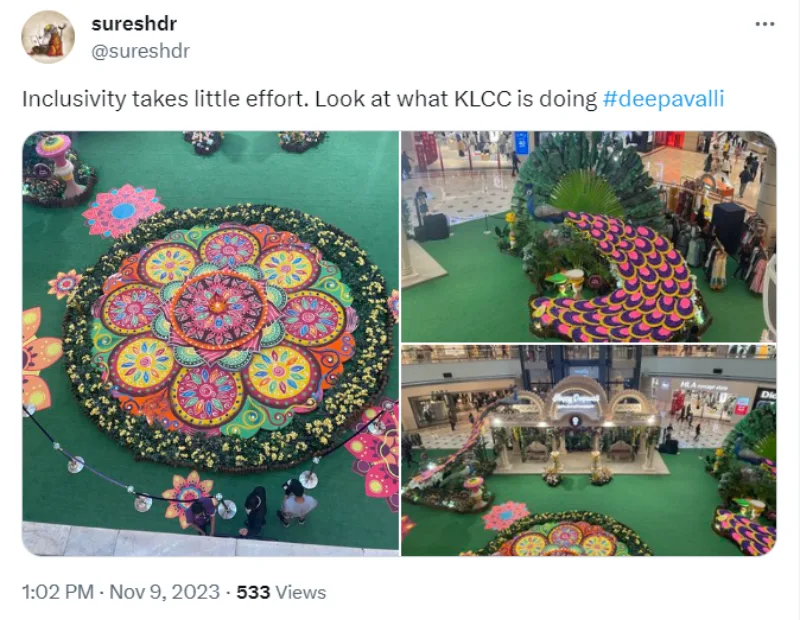The image size is (800, 620).
Task: Open the peacock decoration photo
Action: coord(589,236)
